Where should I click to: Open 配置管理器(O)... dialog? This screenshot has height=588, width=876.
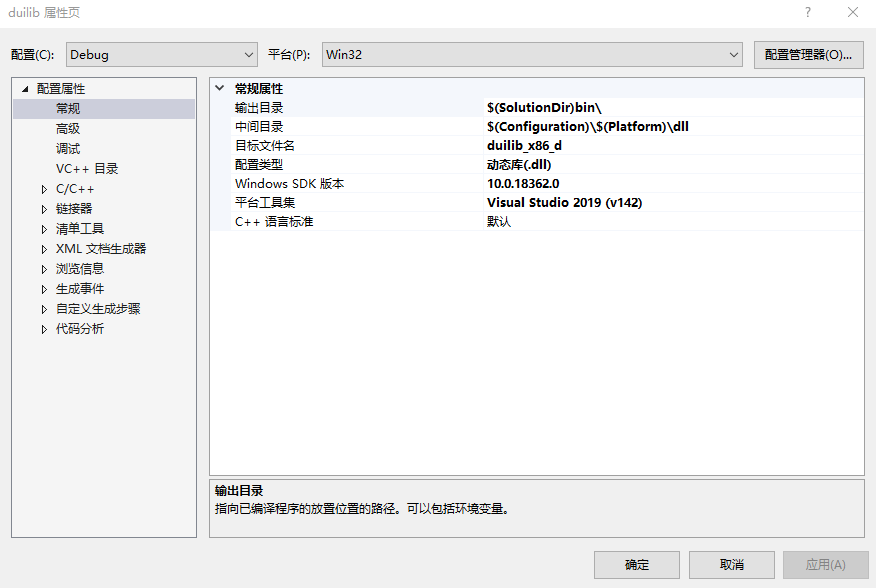[808, 55]
